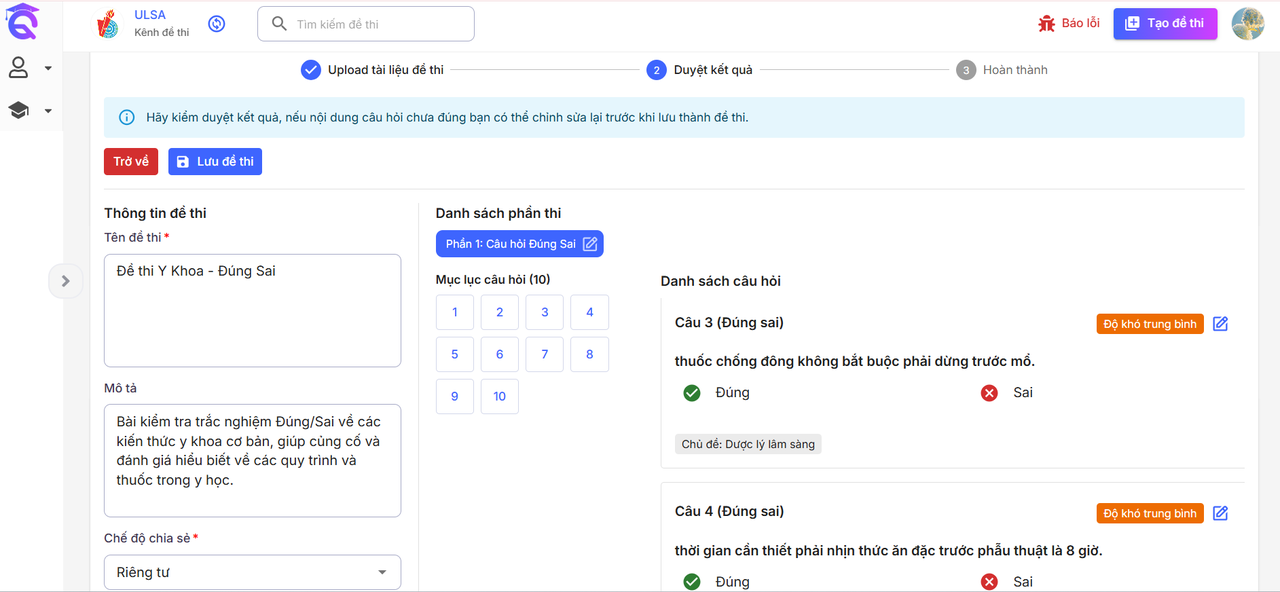The image size is (1280, 592).
Task: Click the info icon in the blue notice
Action: 127,117
